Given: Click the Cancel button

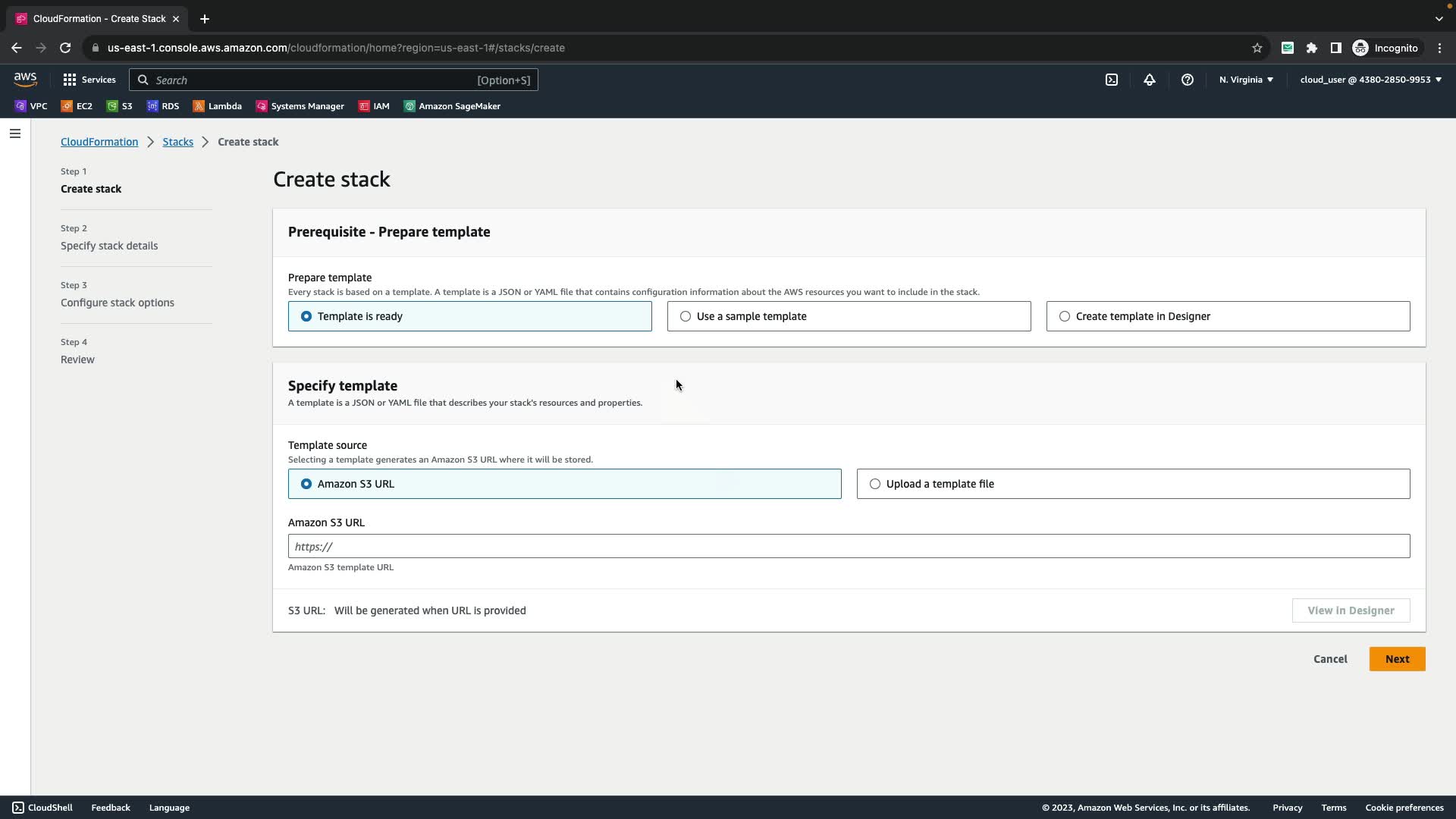Looking at the screenshot, I should pos(1330,659).
